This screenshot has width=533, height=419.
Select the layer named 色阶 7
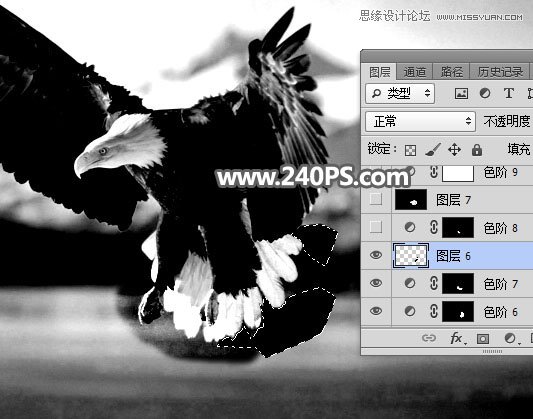pos(501,284)
